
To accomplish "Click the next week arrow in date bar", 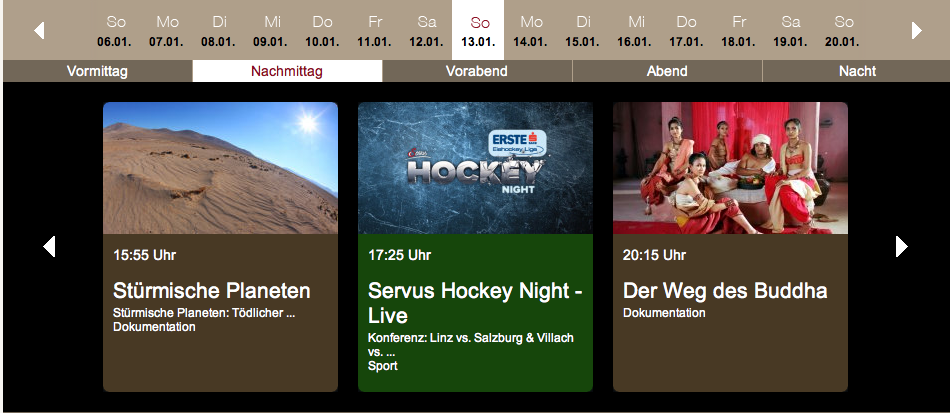I will coord(917,30).
